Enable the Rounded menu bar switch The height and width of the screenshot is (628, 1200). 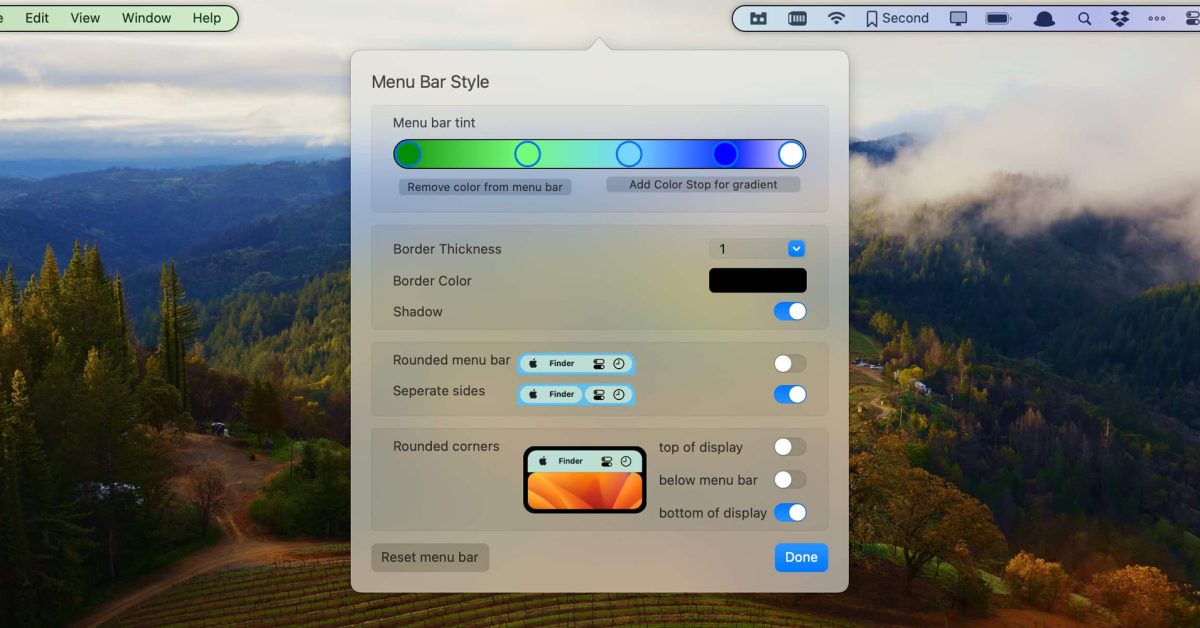[x=789, y=363]
